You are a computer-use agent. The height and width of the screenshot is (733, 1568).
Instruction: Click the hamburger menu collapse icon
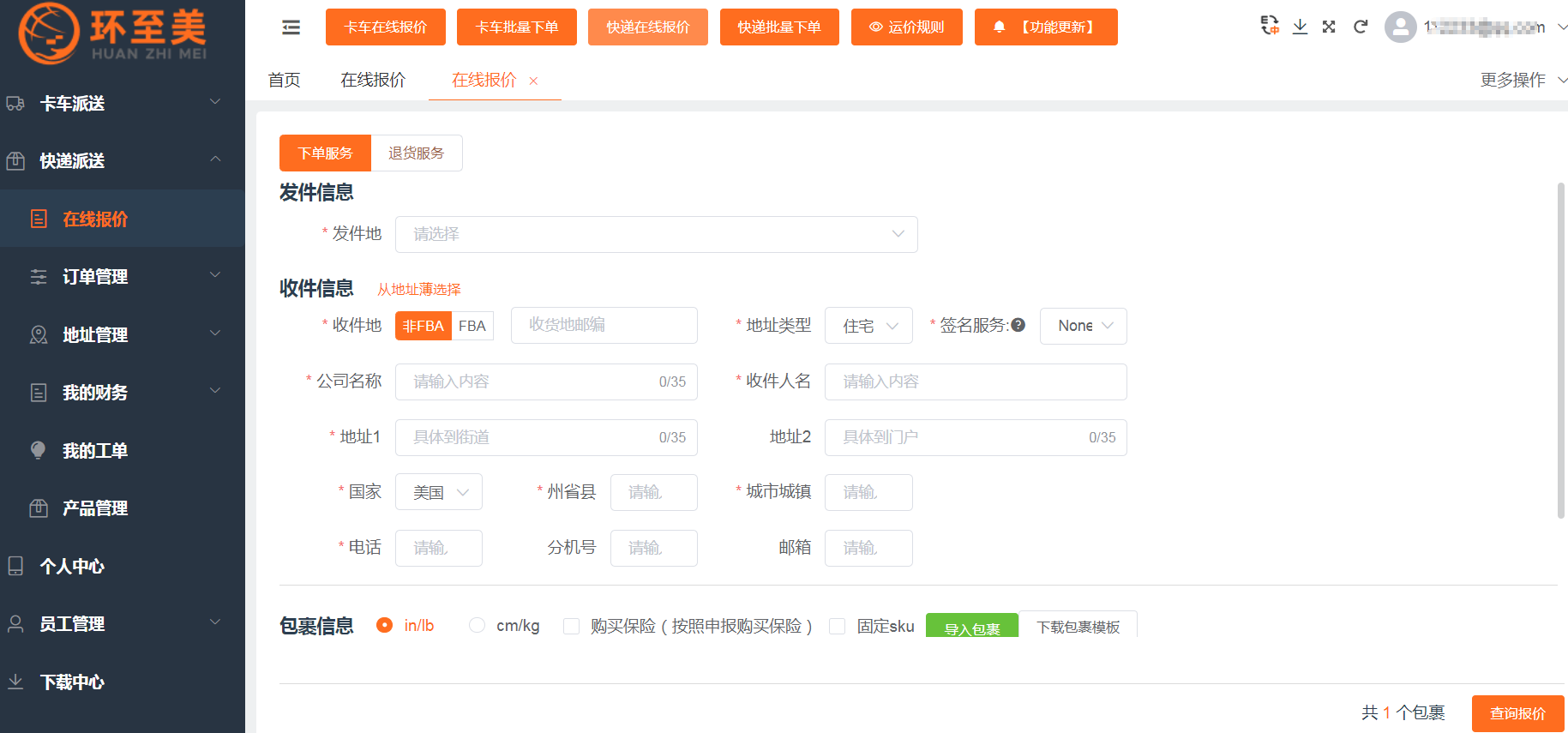click(291, 27)
